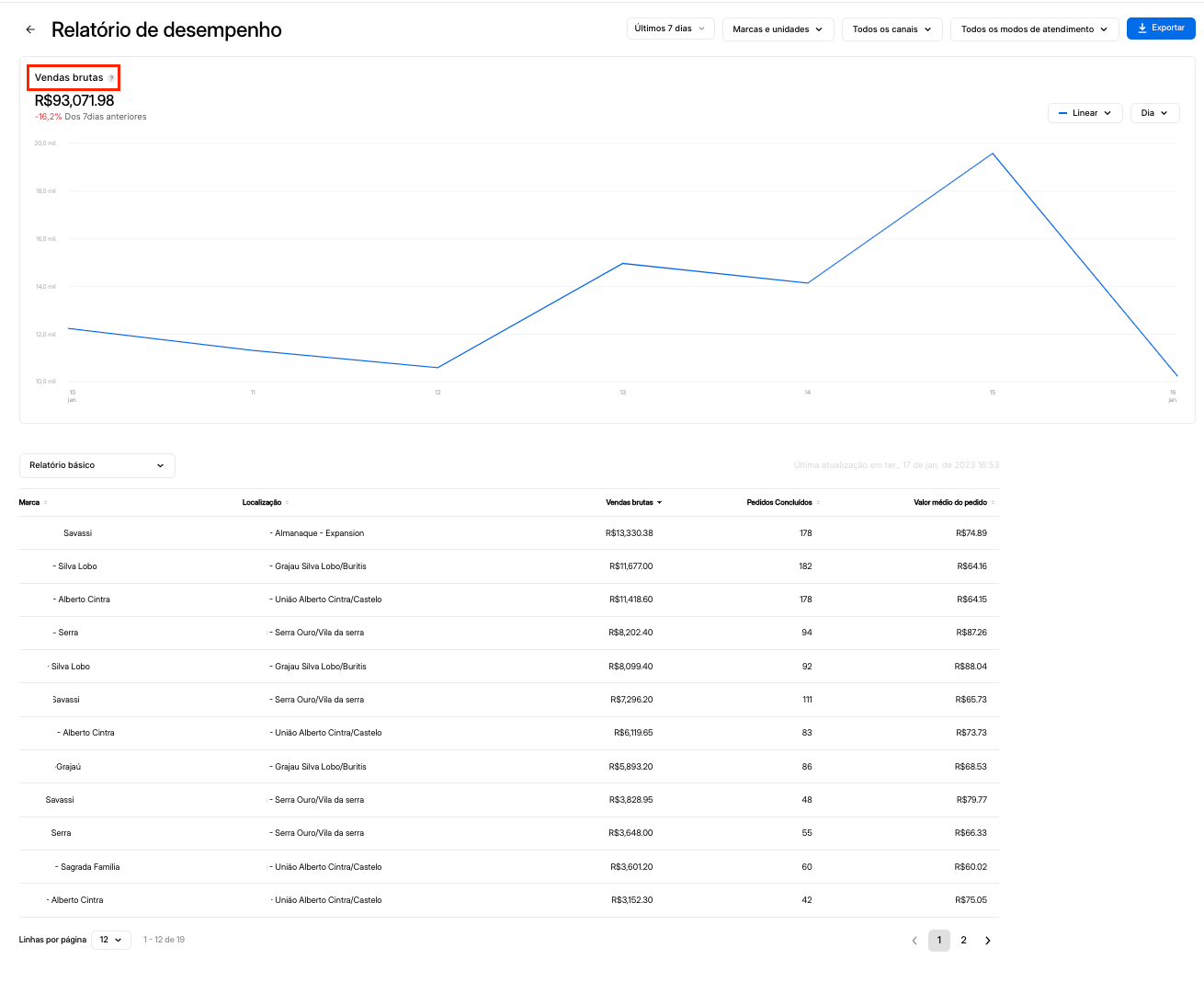Screen dimensions: 1204x982
Task: Click the R$75.05 average order value
Action: (x=971, y=900)
